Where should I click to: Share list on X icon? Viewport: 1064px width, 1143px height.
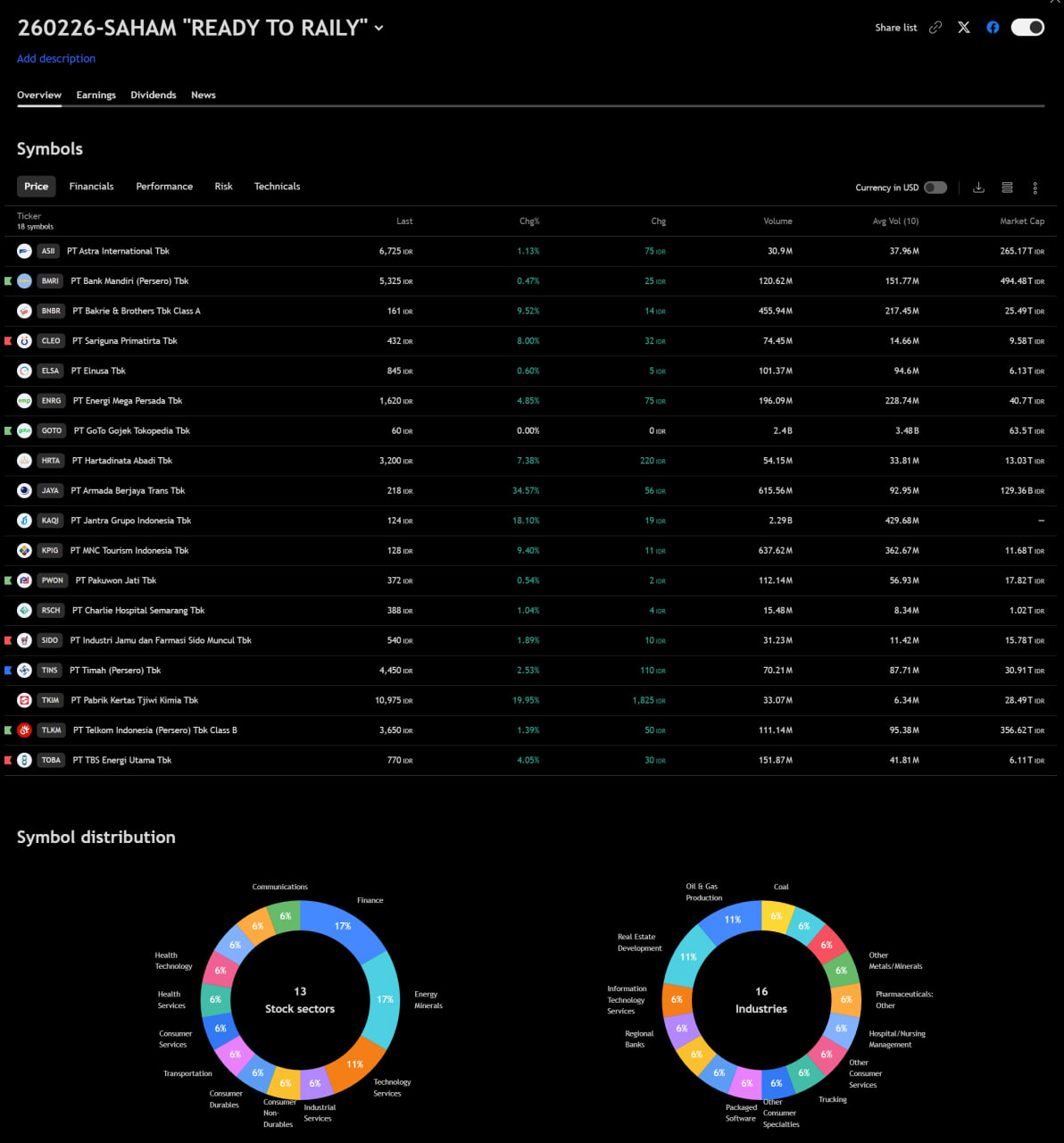[964, 28]
